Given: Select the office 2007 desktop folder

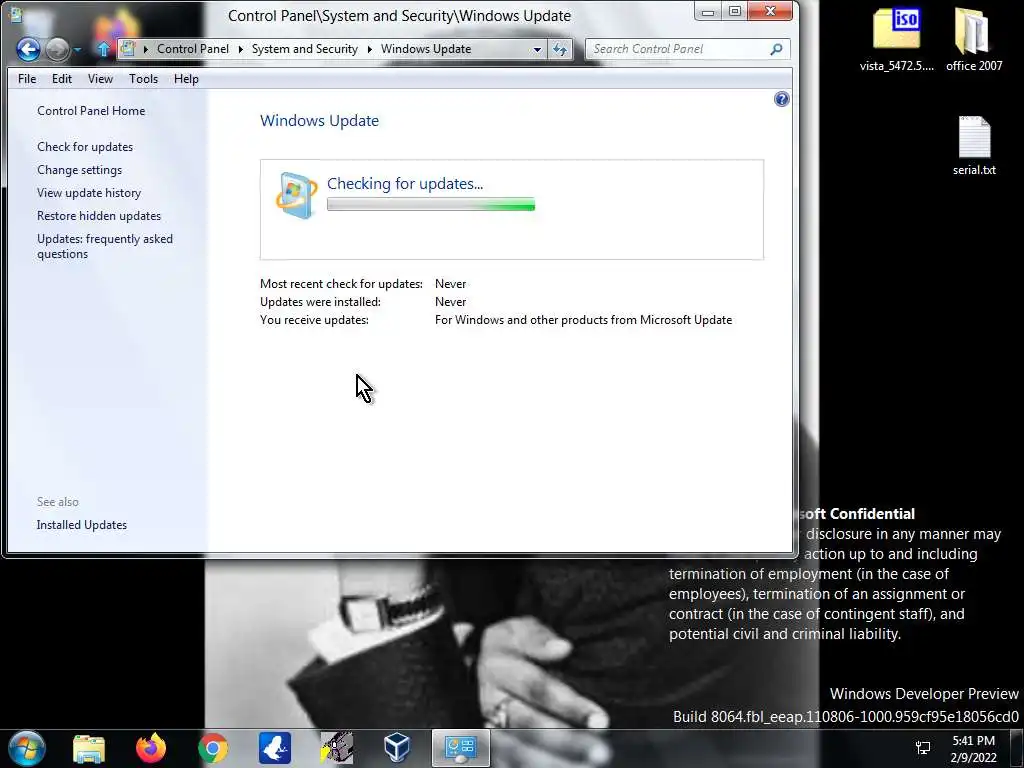Looking at the screenshot, I should [x=974, y=39].
